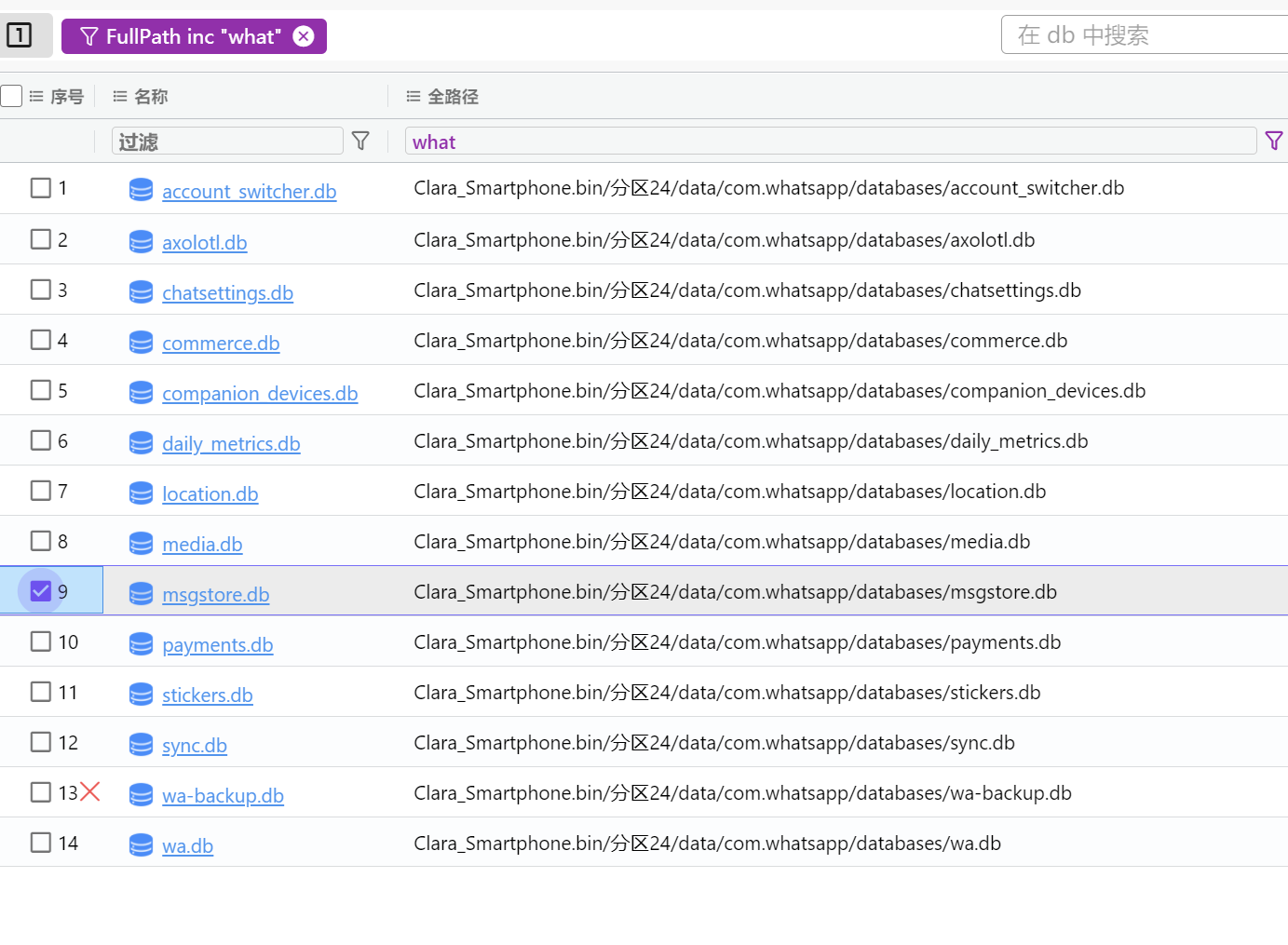
Task: Click the FullPath inc "what" filter tag
Action: click(194, 36)
